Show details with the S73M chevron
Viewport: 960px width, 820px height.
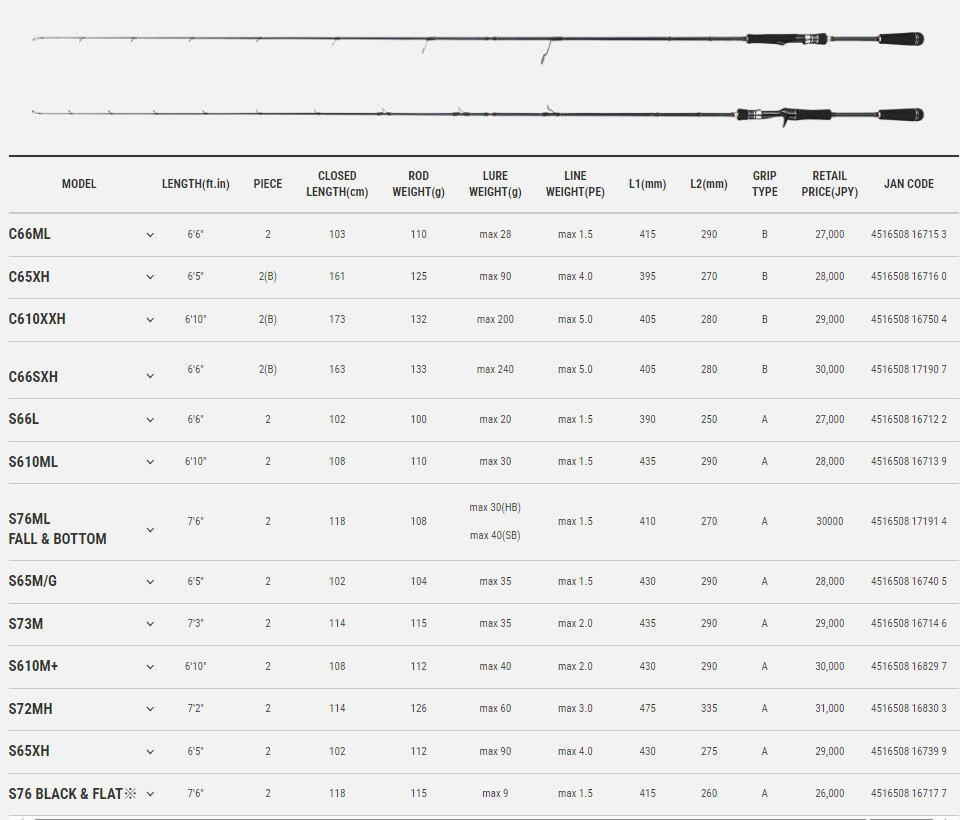pyautogui.click(x=150, y=624)
